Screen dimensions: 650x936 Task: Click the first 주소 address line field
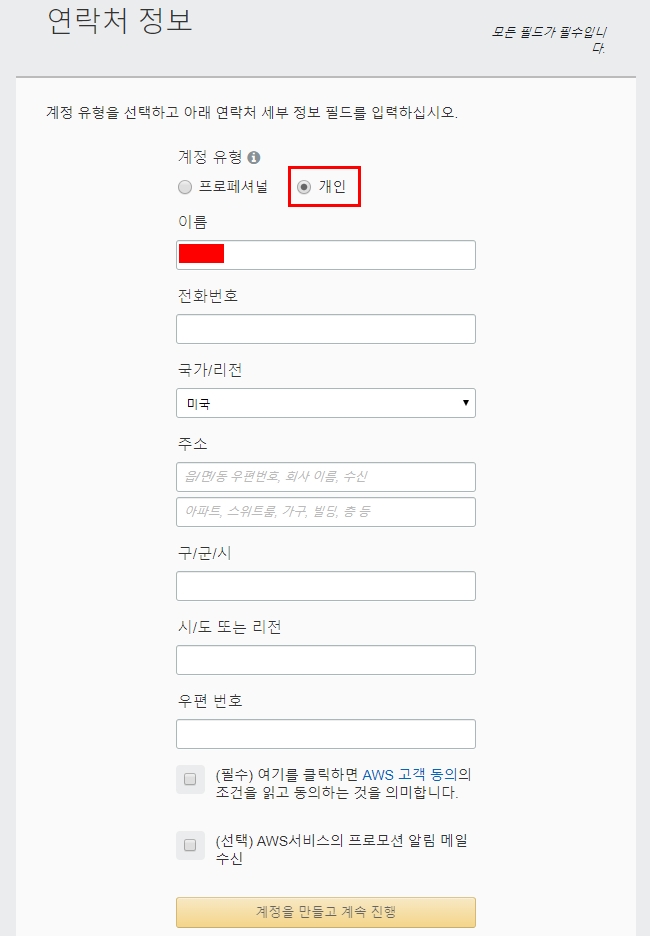click(326, 477)
